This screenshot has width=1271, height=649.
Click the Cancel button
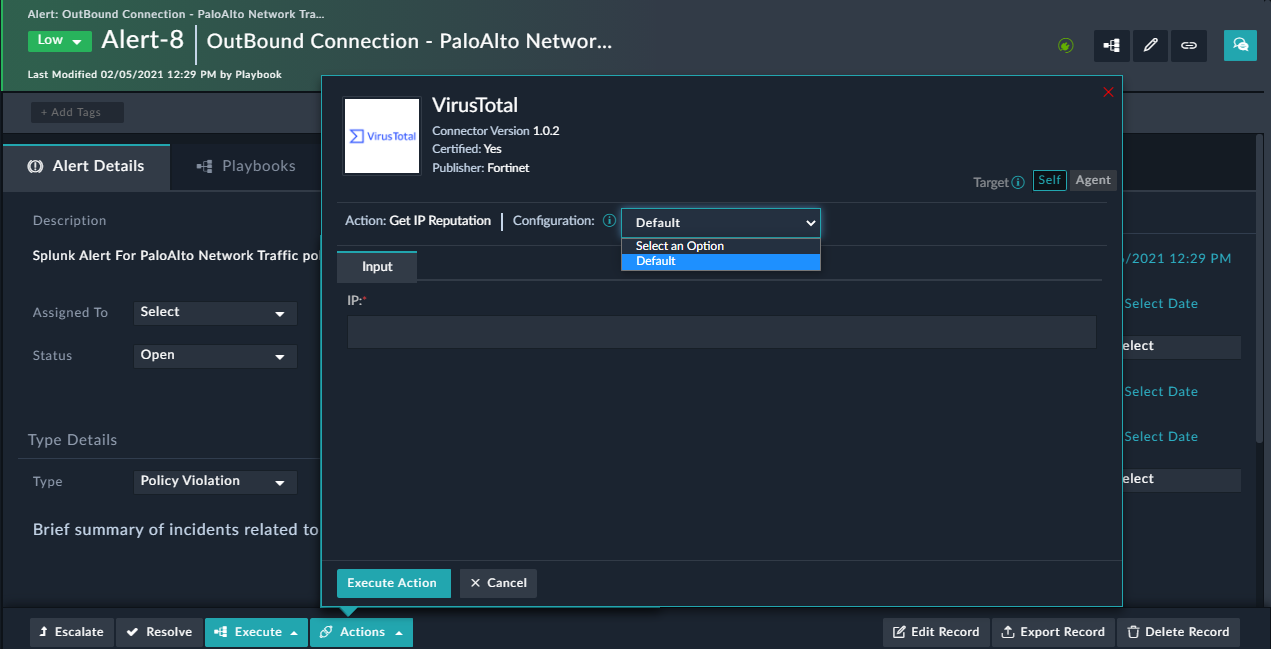497,583
